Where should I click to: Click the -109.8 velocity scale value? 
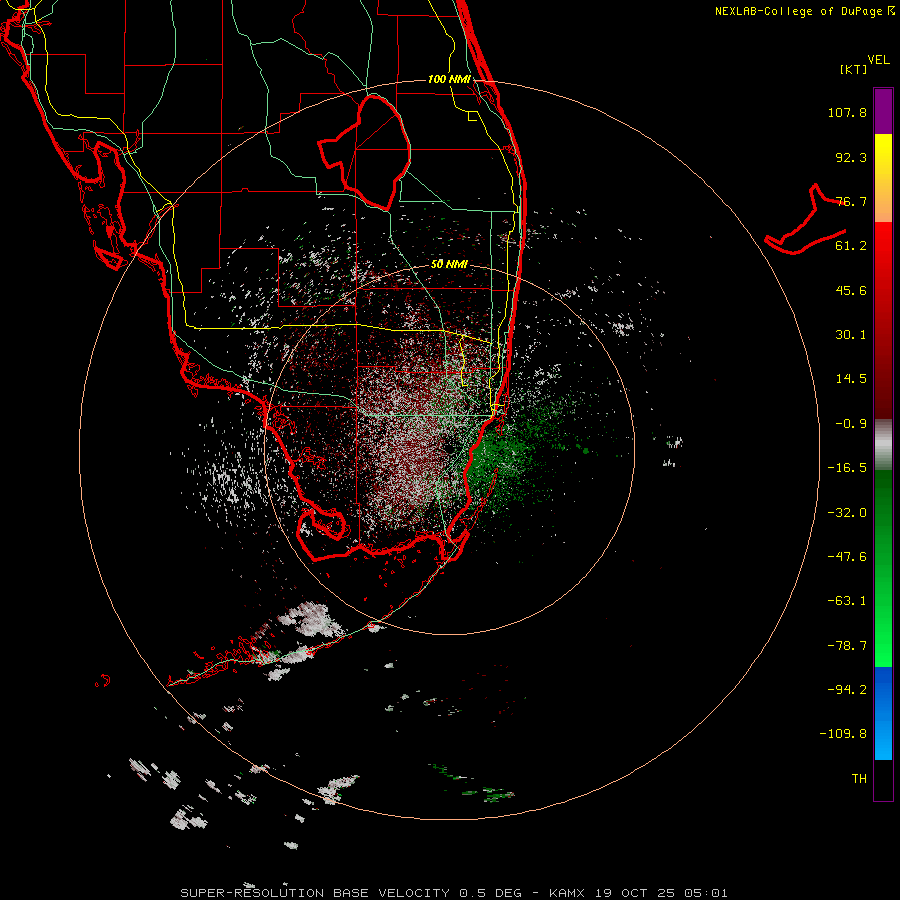pyautogui.click(x=843, y=734)
